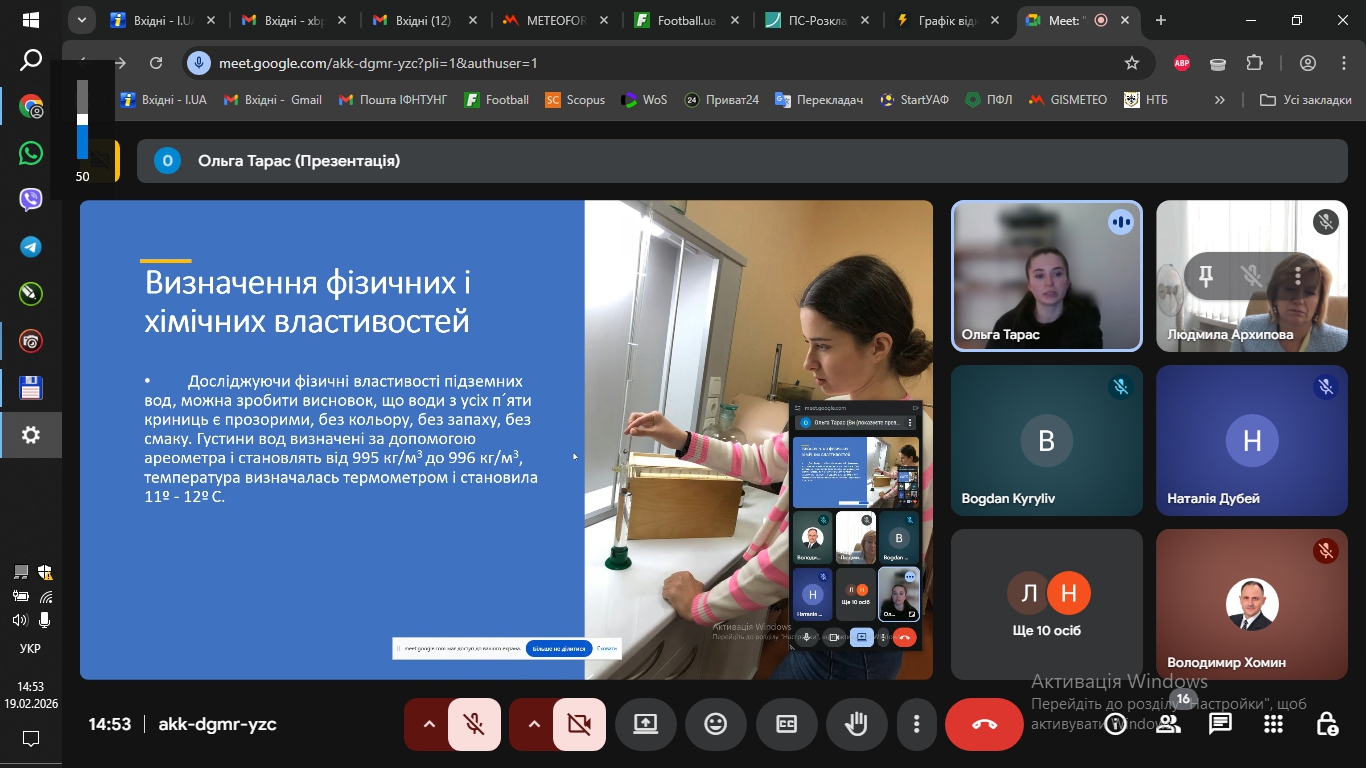
Task: Unmute the microphone
Action: coord(474,723)
